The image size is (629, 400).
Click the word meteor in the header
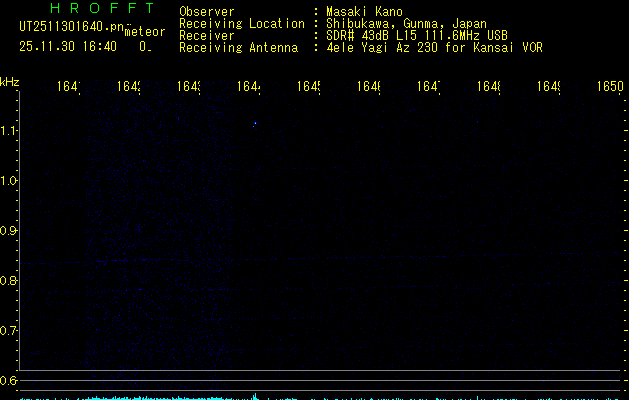pyautogui.click(x=145, y=32)
